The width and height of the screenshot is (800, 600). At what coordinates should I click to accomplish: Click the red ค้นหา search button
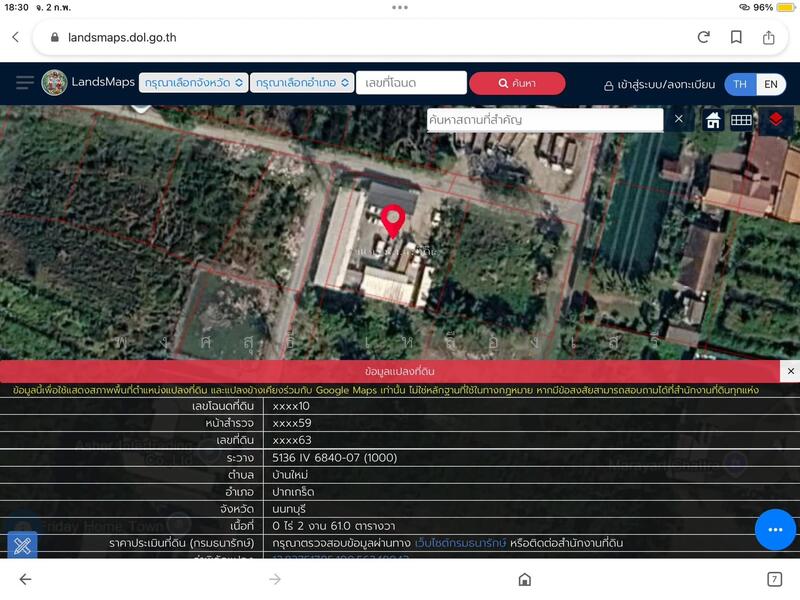coord(517,83)
